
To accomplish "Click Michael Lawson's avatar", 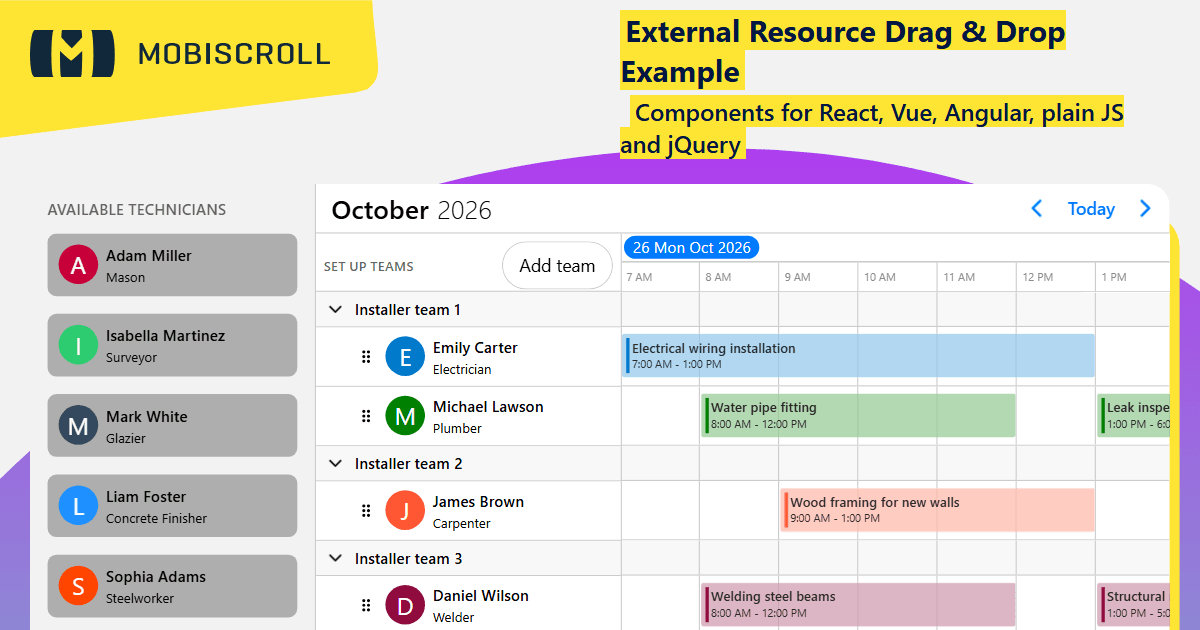I will click(405, 416).
